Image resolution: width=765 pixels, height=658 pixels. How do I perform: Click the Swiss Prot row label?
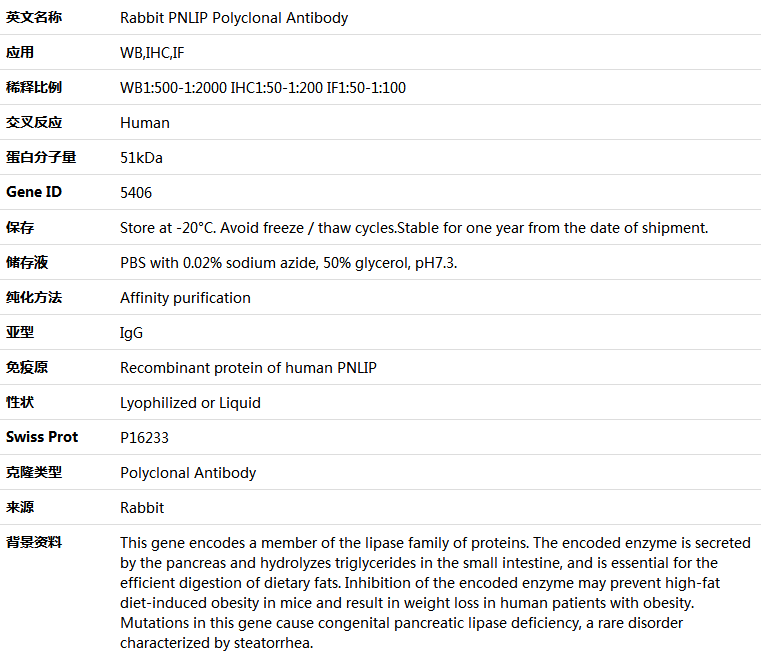(x=42, y=437)
